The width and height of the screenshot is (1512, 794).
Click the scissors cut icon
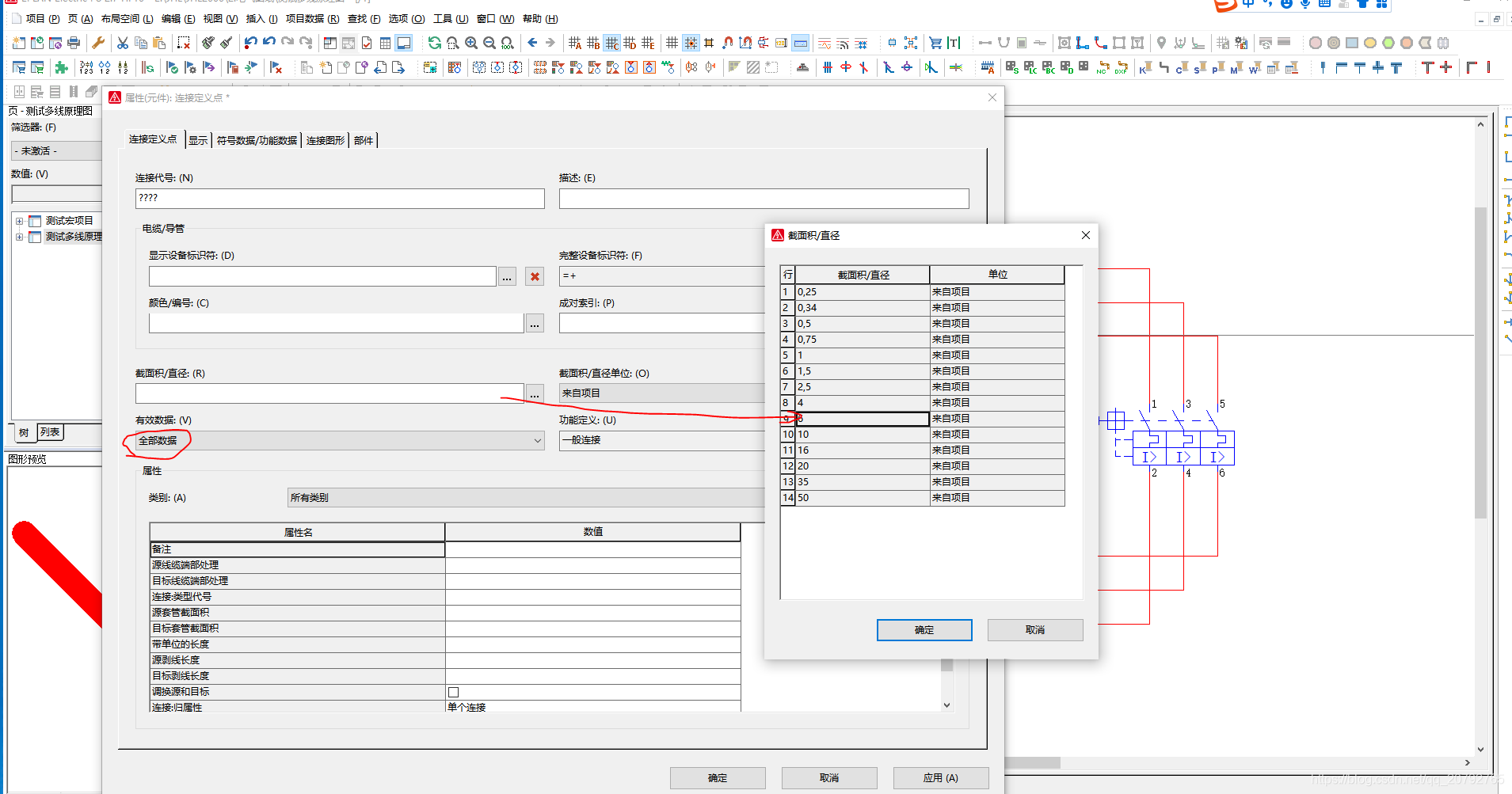pyautogui.click(x=123, y=43)
